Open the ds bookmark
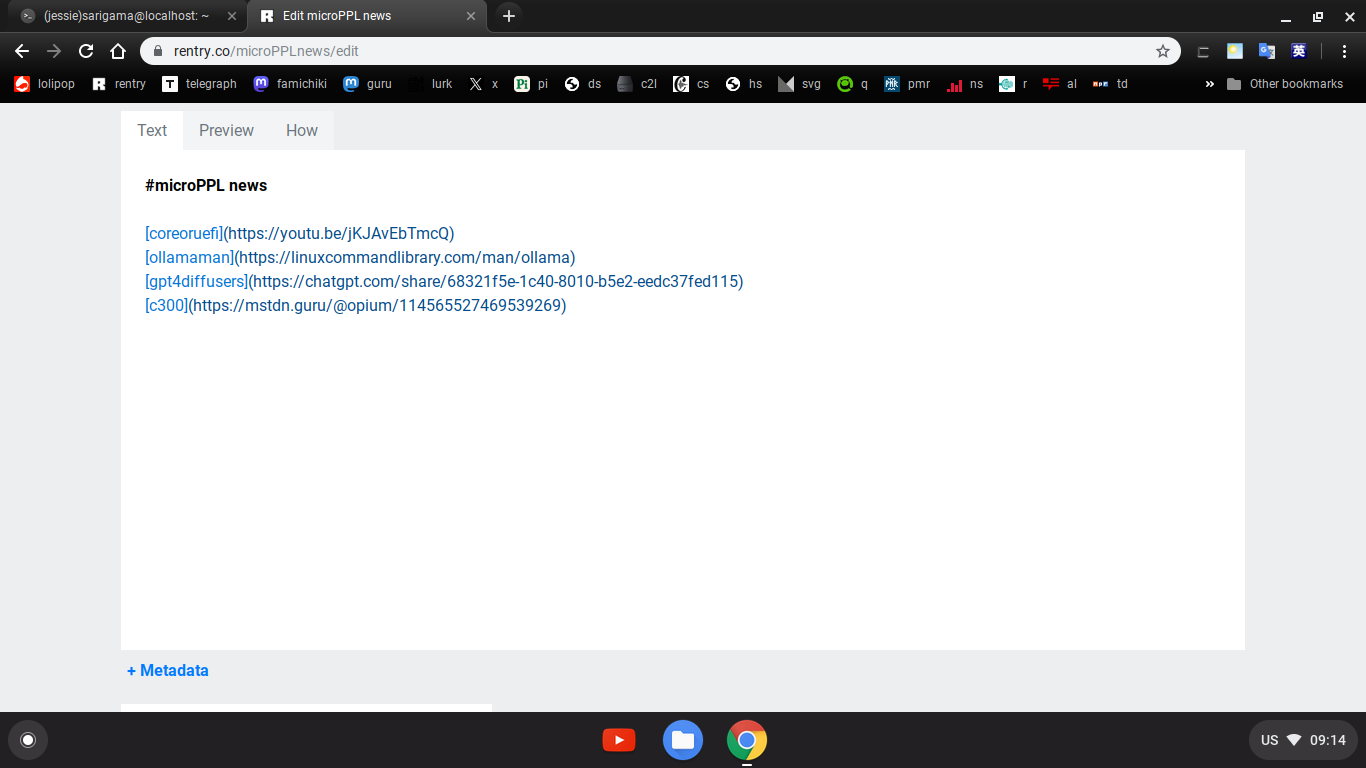This screenshot has width=1366, height=768. click(583, 84)
